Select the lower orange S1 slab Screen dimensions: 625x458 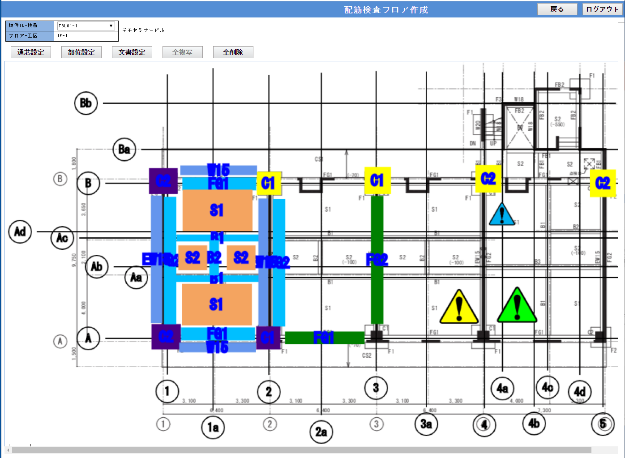(215, 303)
